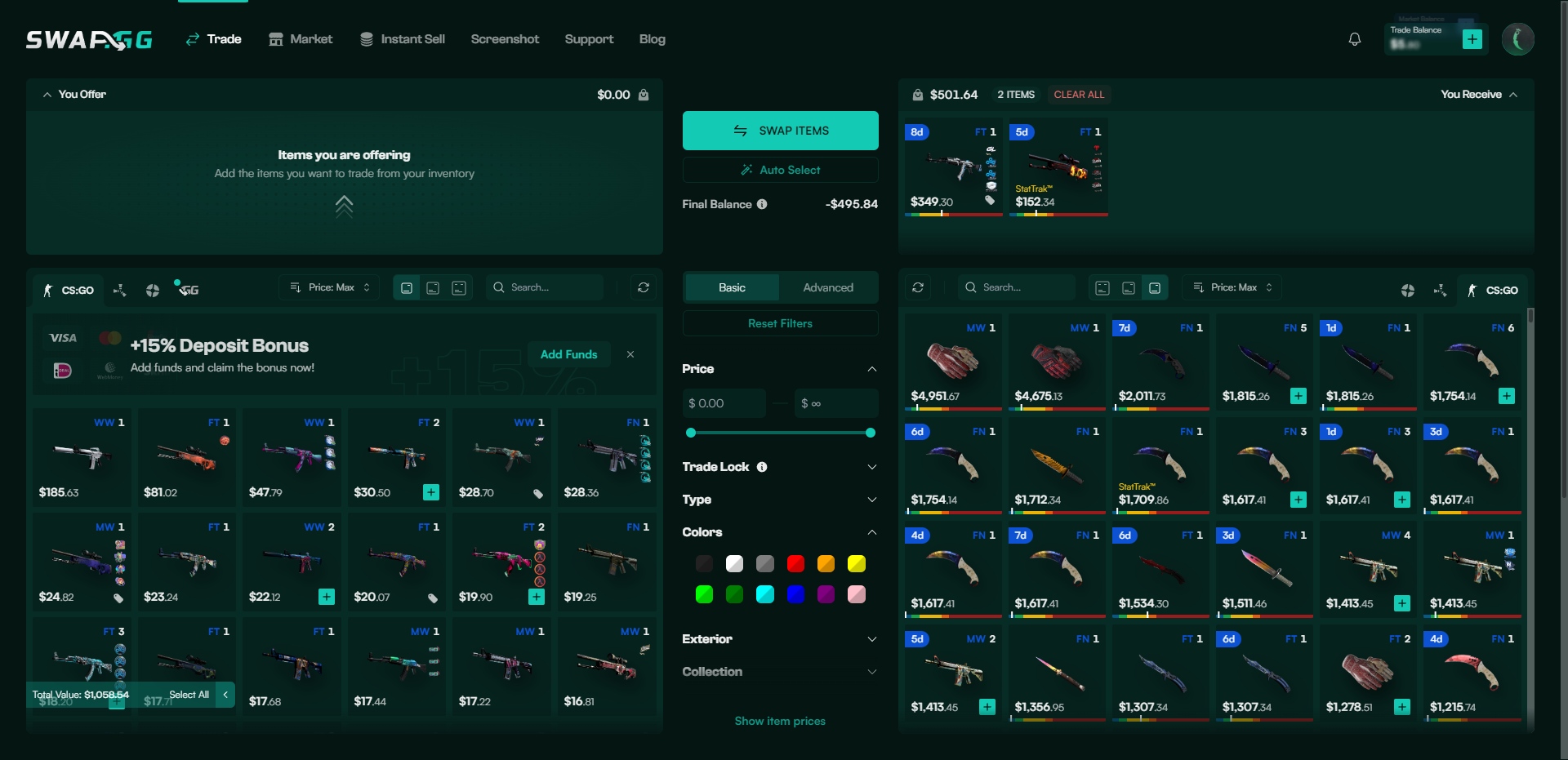Select the Dota 2 game icon in your inventory
Image resolution: width=1568 pixels, height=760 pixels.
click(x=119, y=290)
